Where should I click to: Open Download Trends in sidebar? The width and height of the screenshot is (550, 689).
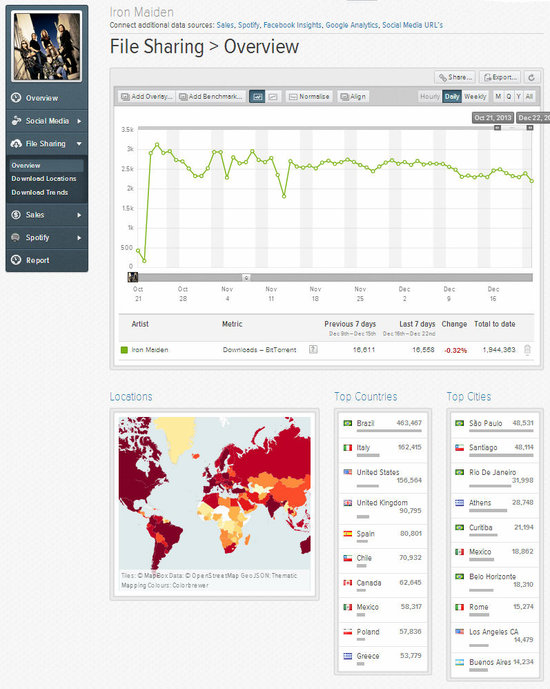click(x=40, y=192)
